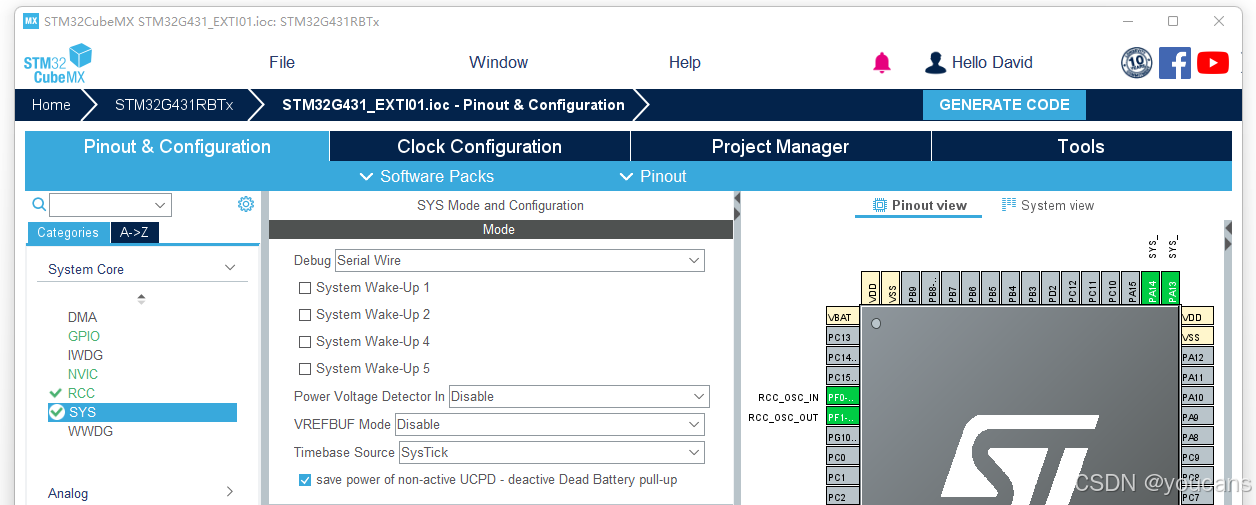Select IWDG in System Core

click(x=85, y=355)
